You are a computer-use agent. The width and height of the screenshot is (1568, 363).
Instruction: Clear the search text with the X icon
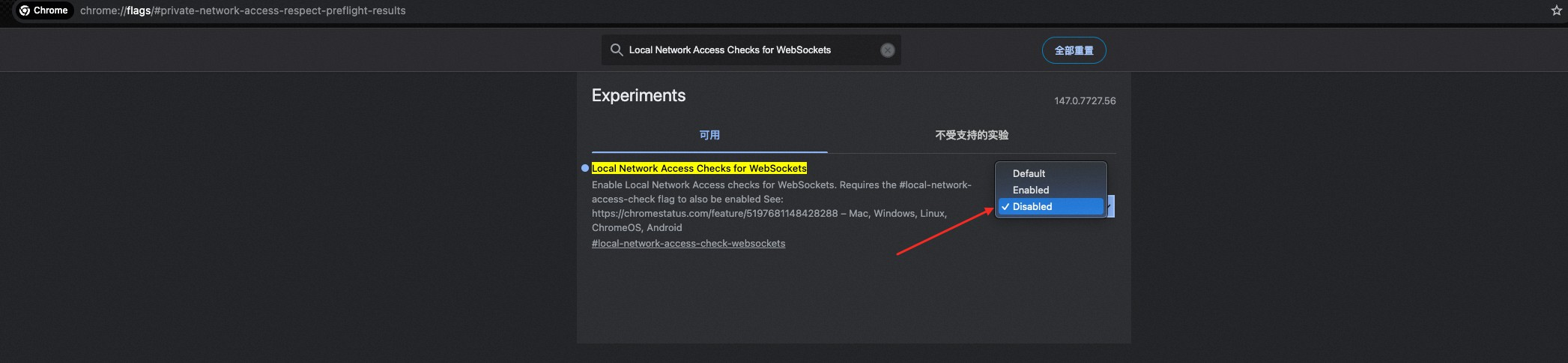click(x=887, y=50)
